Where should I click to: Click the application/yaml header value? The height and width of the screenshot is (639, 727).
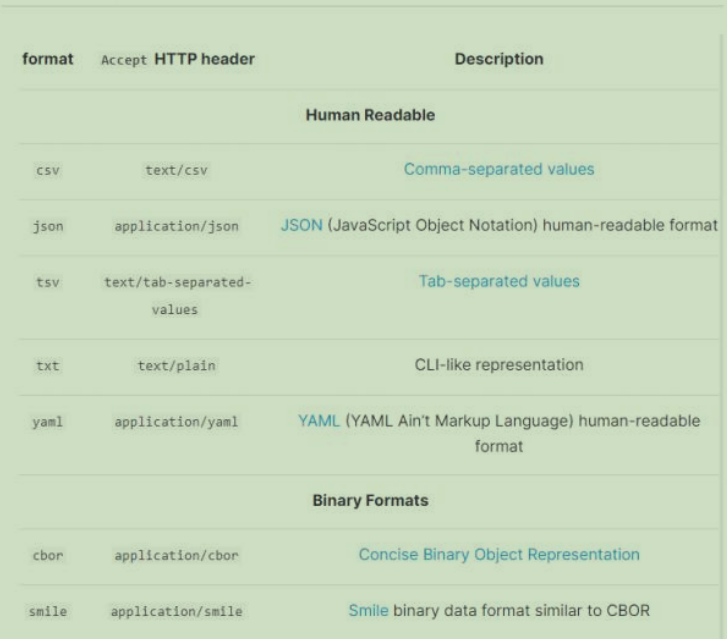(x=176, y=422)
